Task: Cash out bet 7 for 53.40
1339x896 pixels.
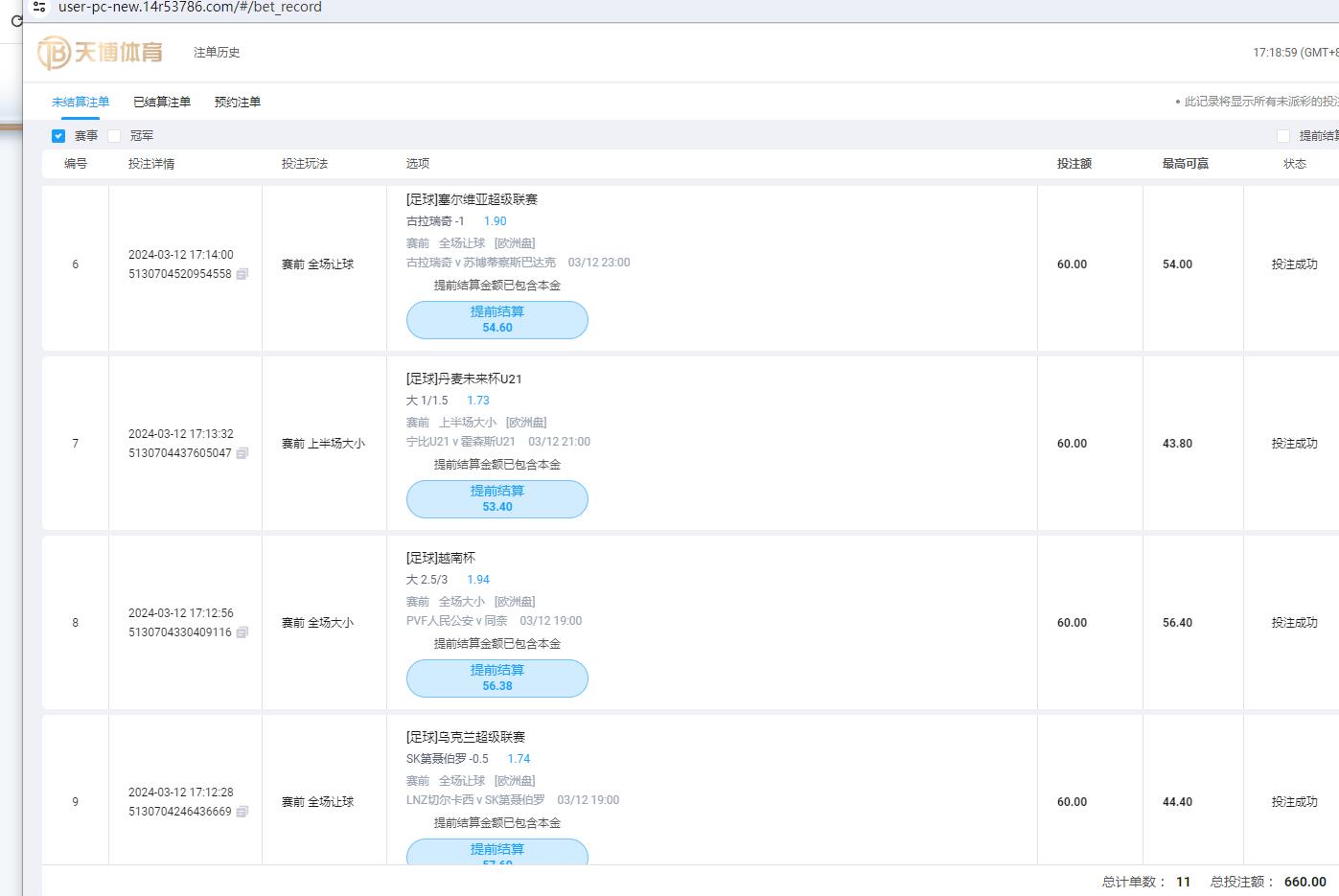Action: coord(497,499)
